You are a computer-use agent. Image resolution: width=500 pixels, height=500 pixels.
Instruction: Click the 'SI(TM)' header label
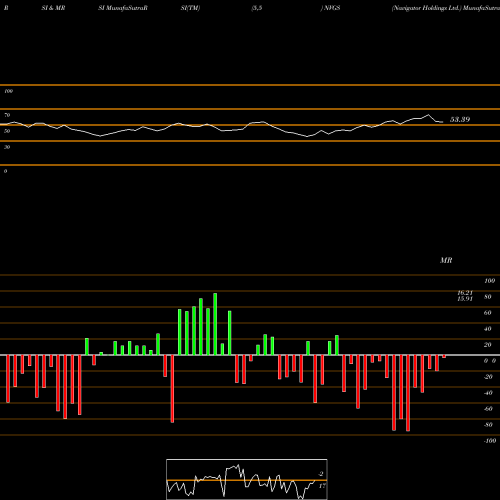pyautogui.click(x=190, y=8)
